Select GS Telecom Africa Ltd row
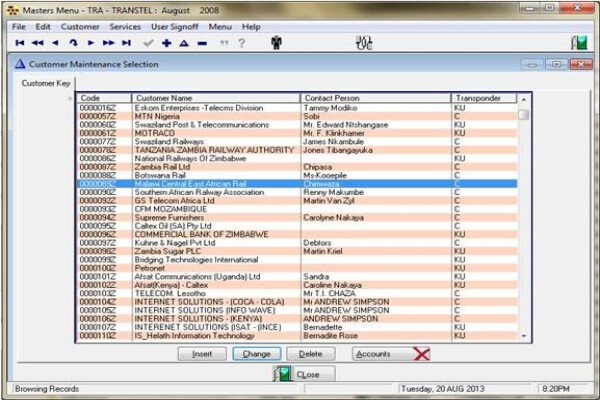This screenshot has width=600, height=400. (x=297, y=201)
